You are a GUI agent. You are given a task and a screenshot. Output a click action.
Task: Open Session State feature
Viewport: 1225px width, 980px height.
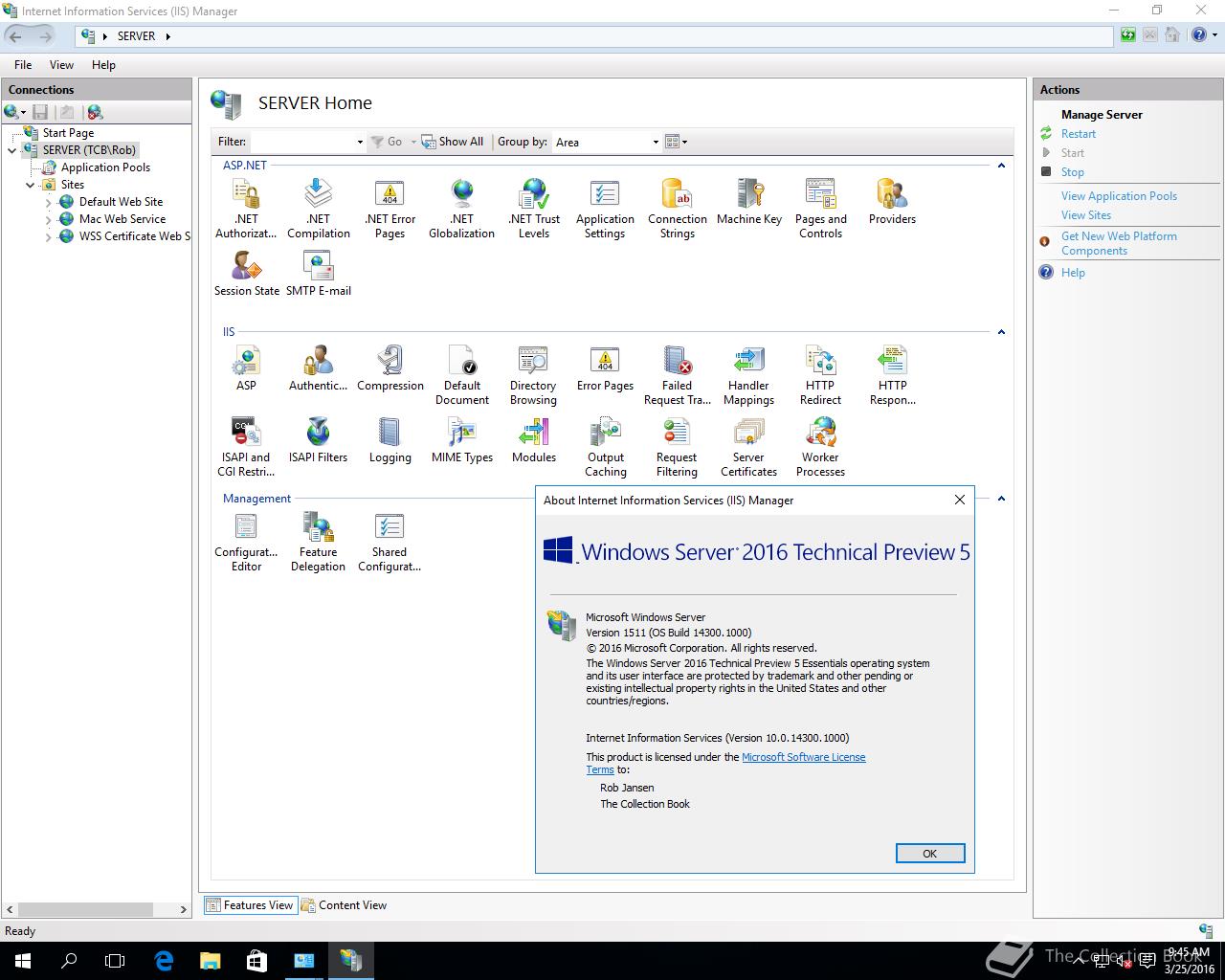click(246, 273)
